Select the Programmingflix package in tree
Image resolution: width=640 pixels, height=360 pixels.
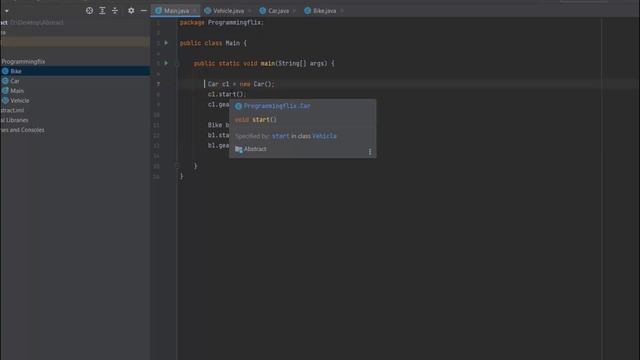[x=23, y=62]
